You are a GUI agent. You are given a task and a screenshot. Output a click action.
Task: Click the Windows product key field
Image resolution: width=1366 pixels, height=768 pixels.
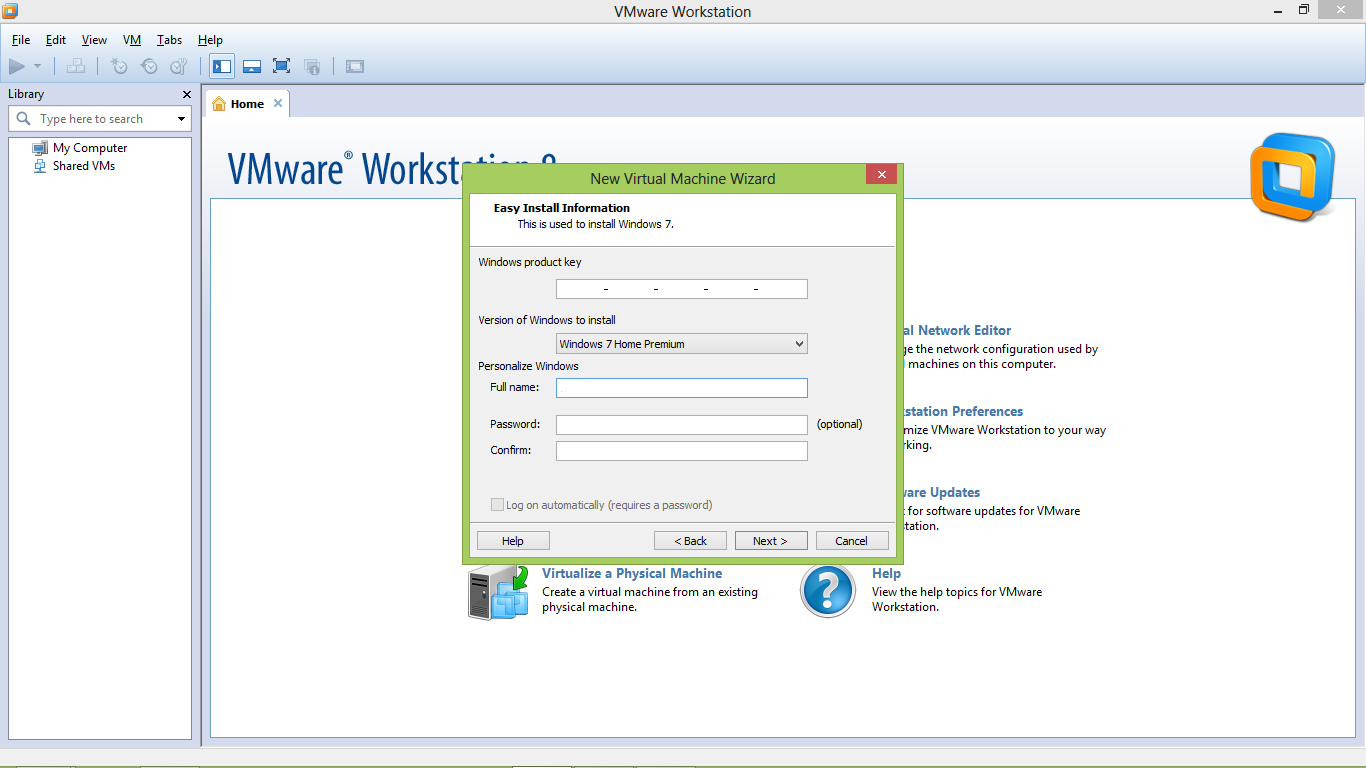click(682, 289)
